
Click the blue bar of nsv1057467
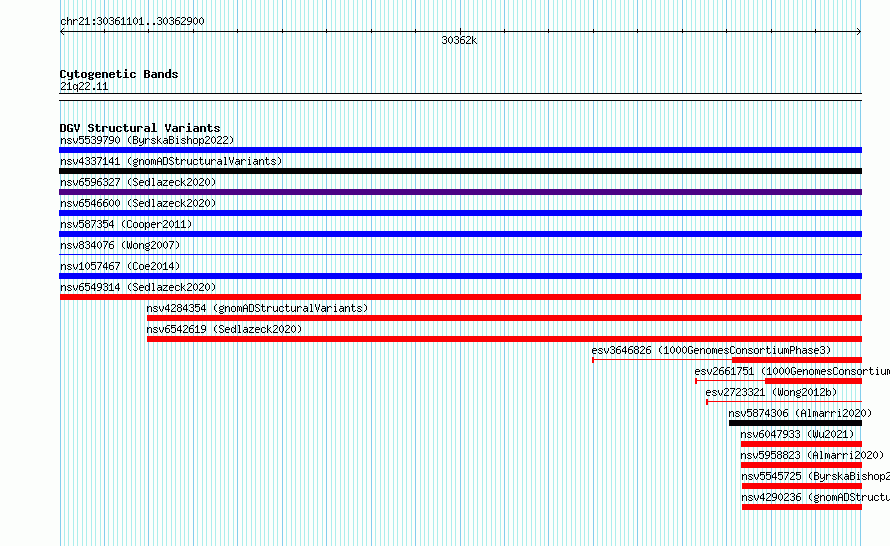[x=460, y=276]
